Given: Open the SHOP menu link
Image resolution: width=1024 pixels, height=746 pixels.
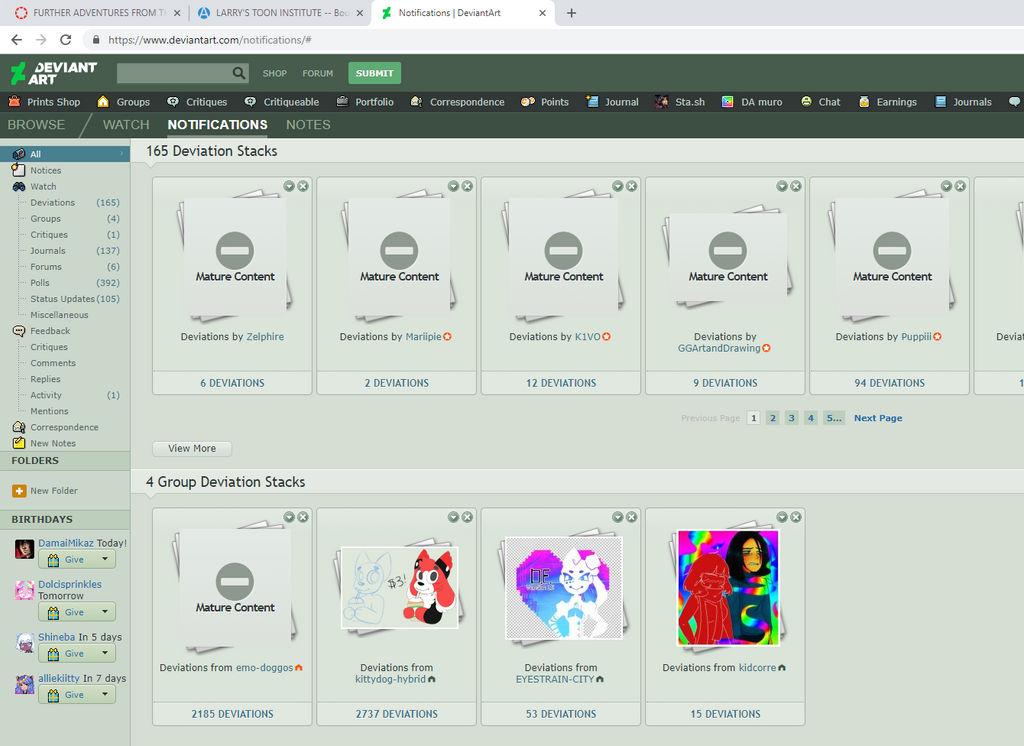Looking at the screenshot, I should point(274,73).
